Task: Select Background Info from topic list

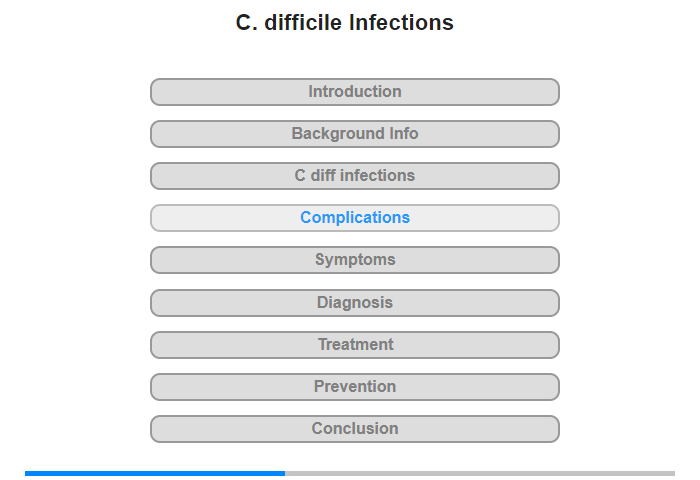Action: pyautogui.click(x=354, y=134)
